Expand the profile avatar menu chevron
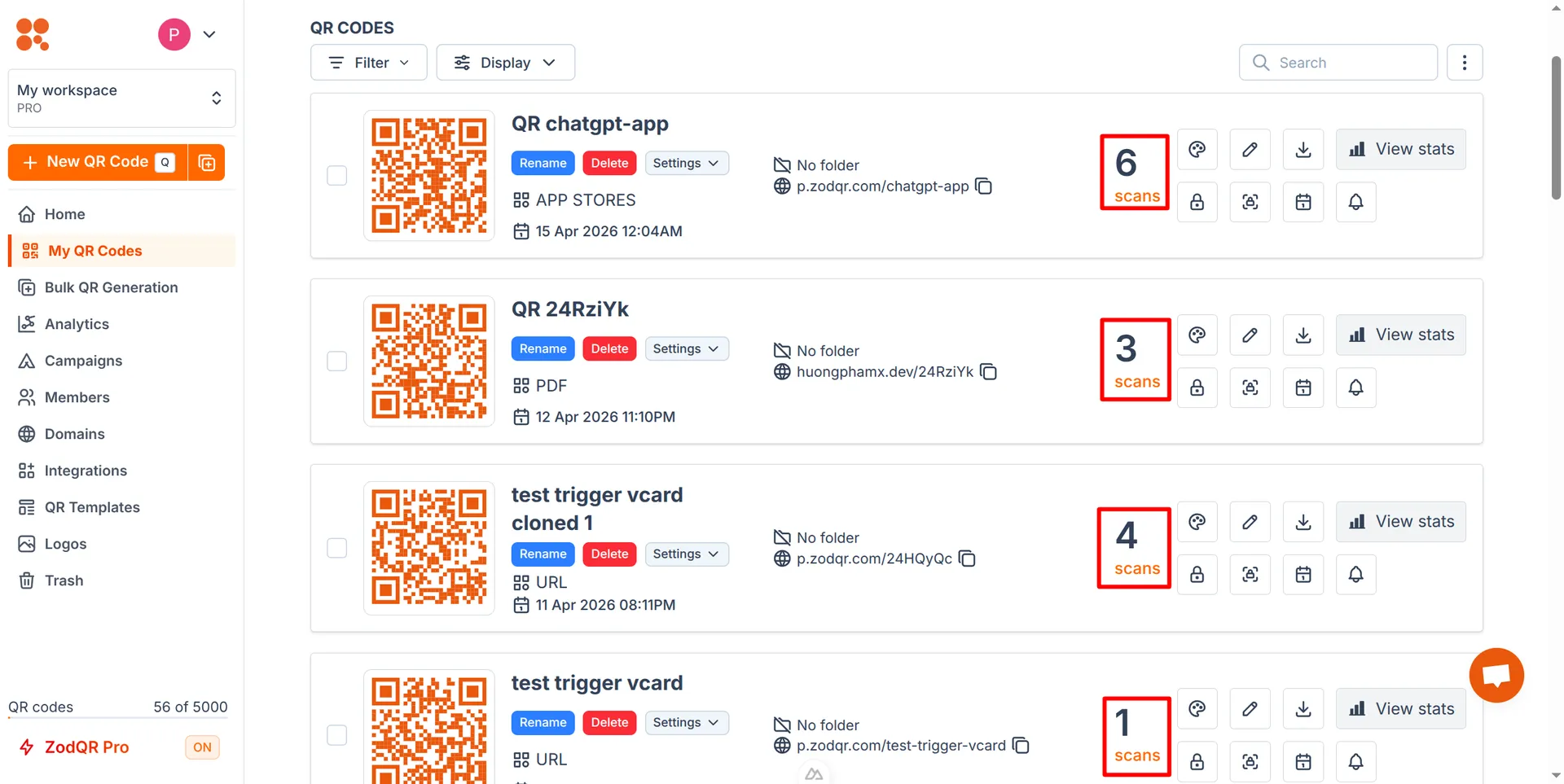This screenshot has height=784, width=1564. pyautogui.click(x=209, y=34)
